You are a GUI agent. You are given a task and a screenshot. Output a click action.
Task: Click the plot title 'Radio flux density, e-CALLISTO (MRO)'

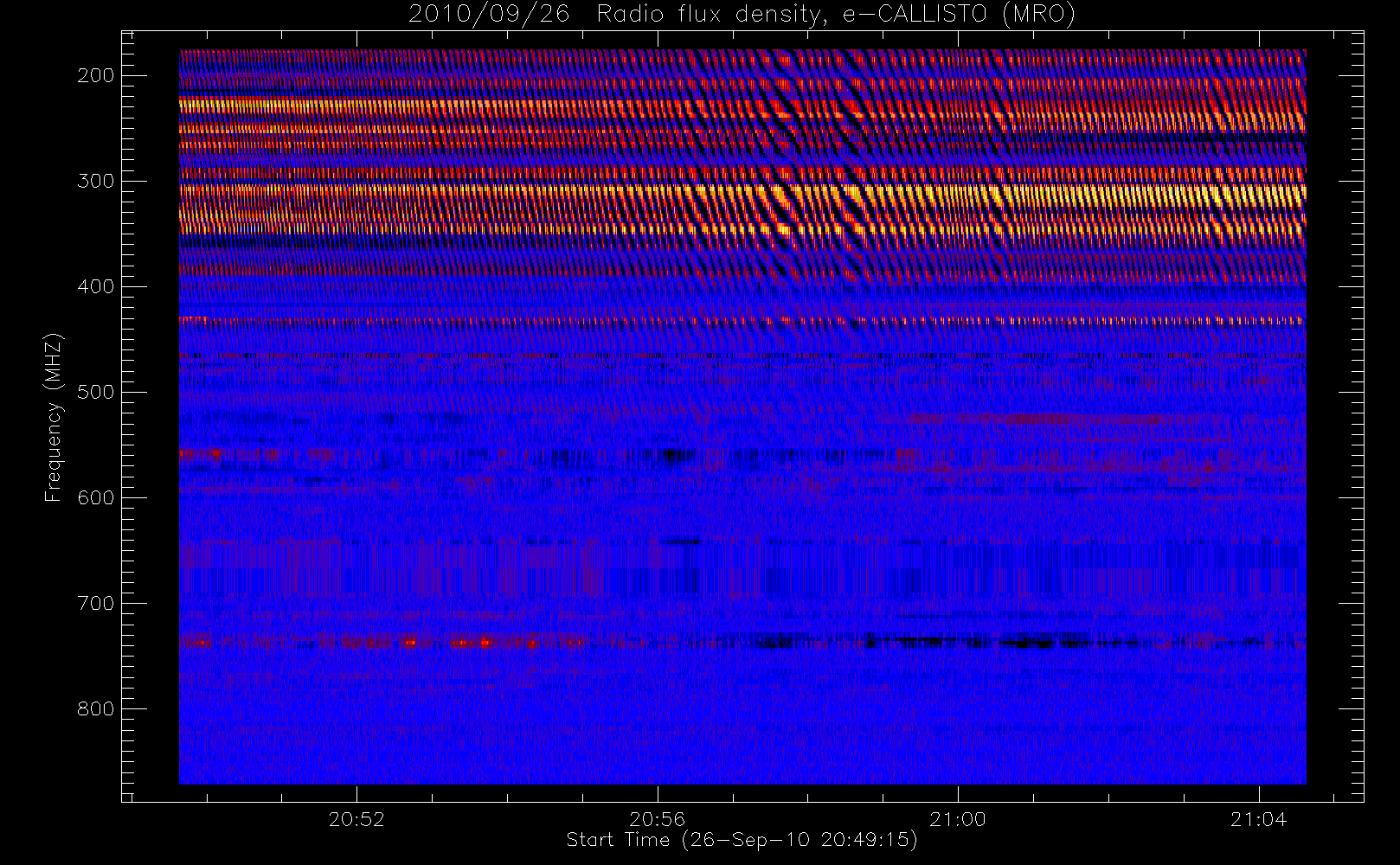tap(836, 15)
